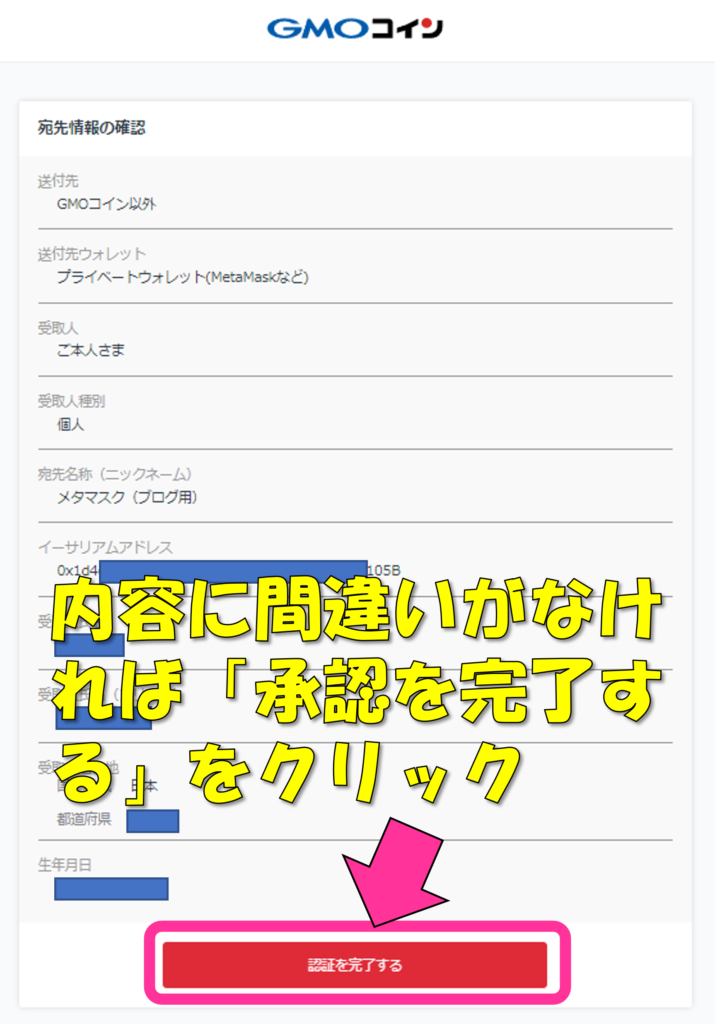This screenshot has width=715, height=1024.
Task: Click the 都道府県 label
Action: [84, 819]
